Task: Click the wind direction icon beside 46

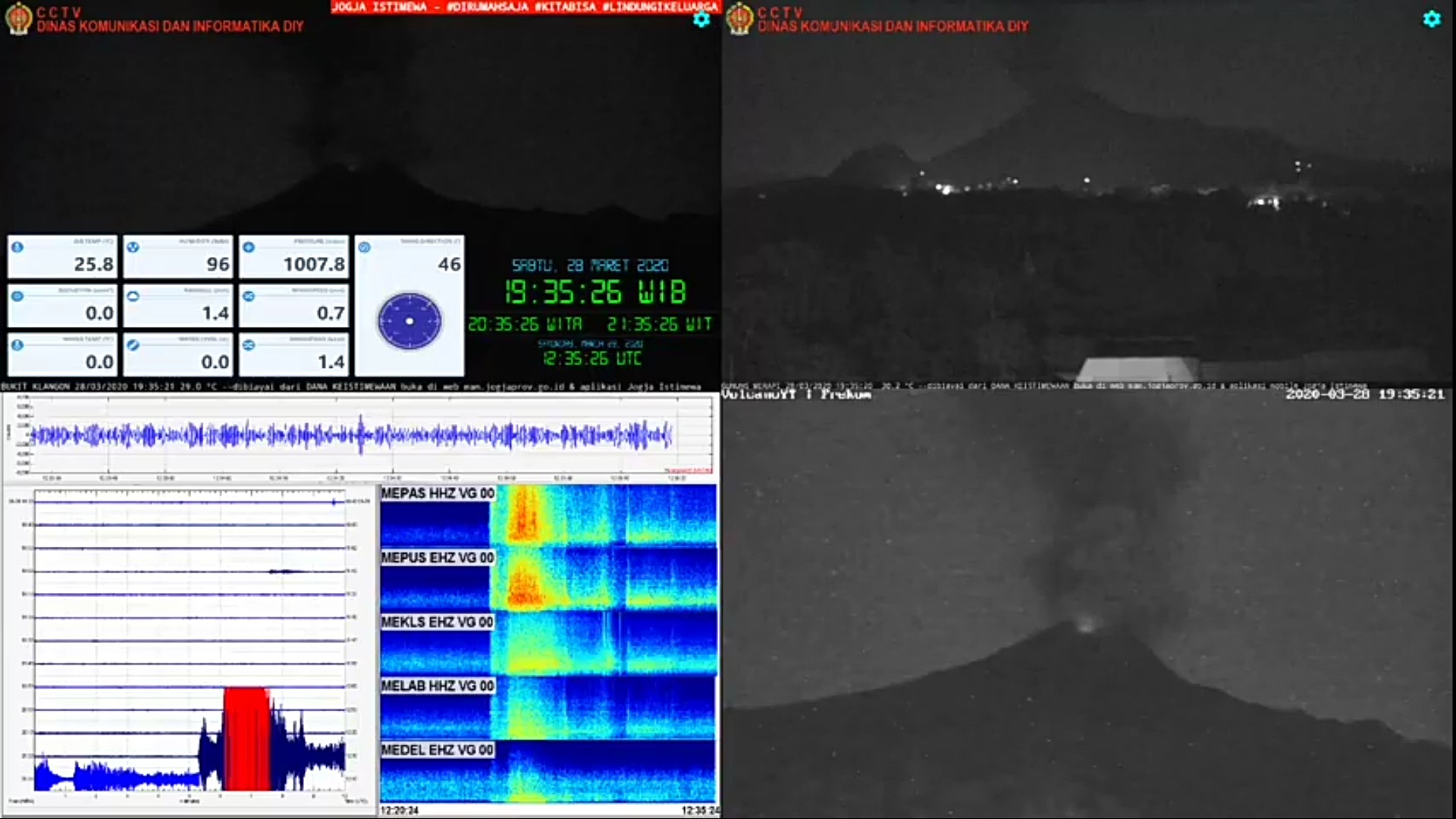Action: click(364, 247)
